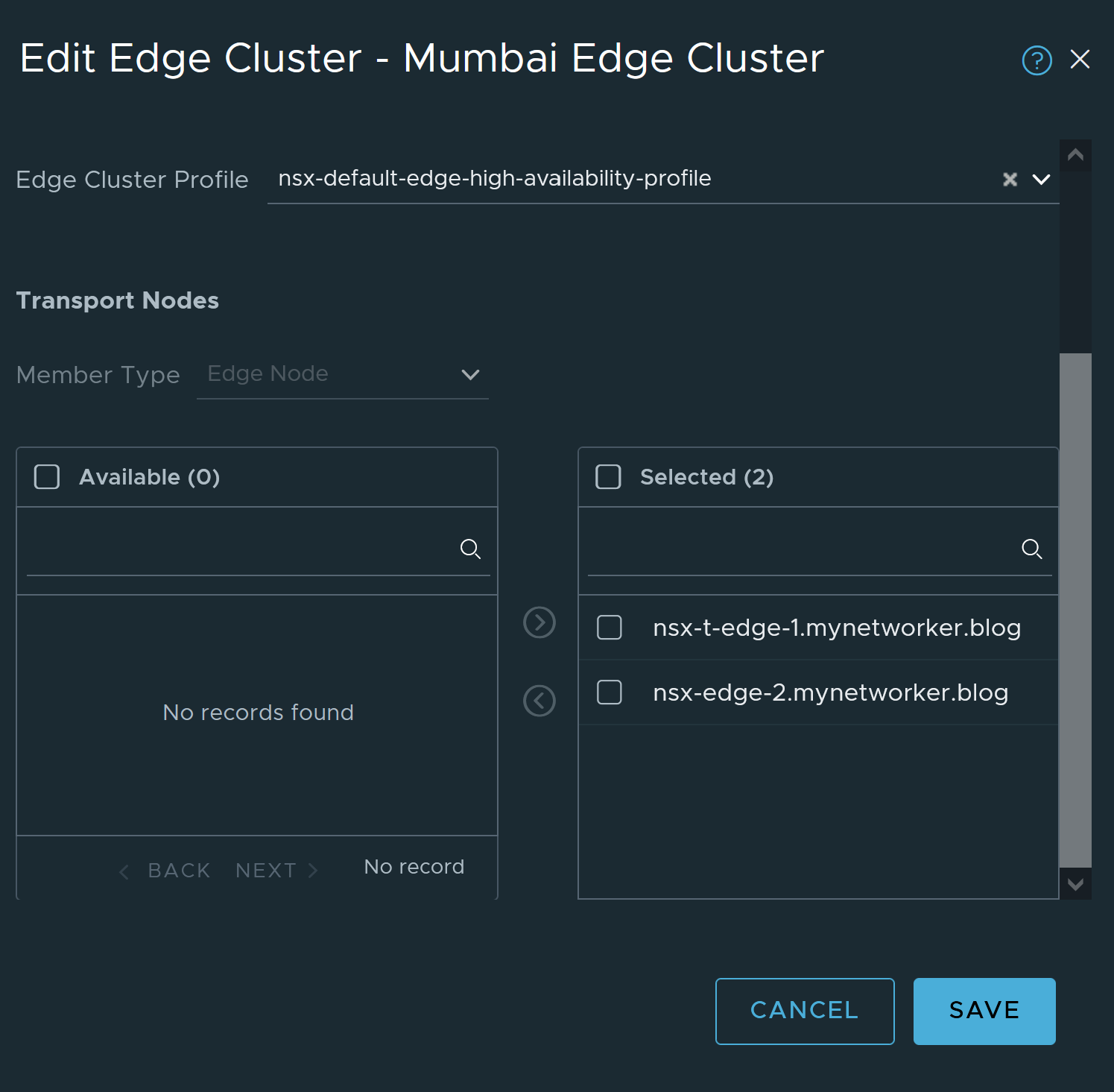Click the Available search input field
Screen dimensions: 1114x1092
238,550
